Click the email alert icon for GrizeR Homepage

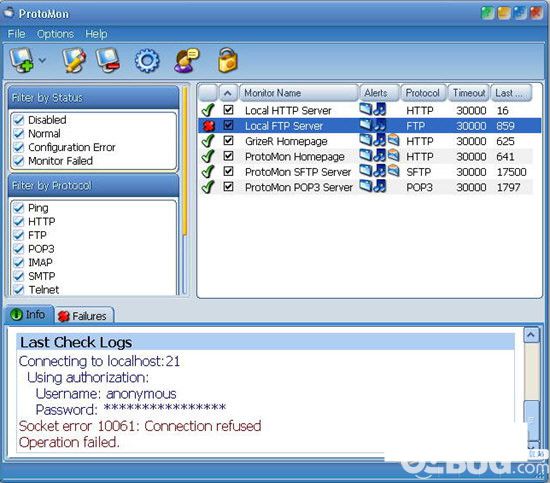393,140
